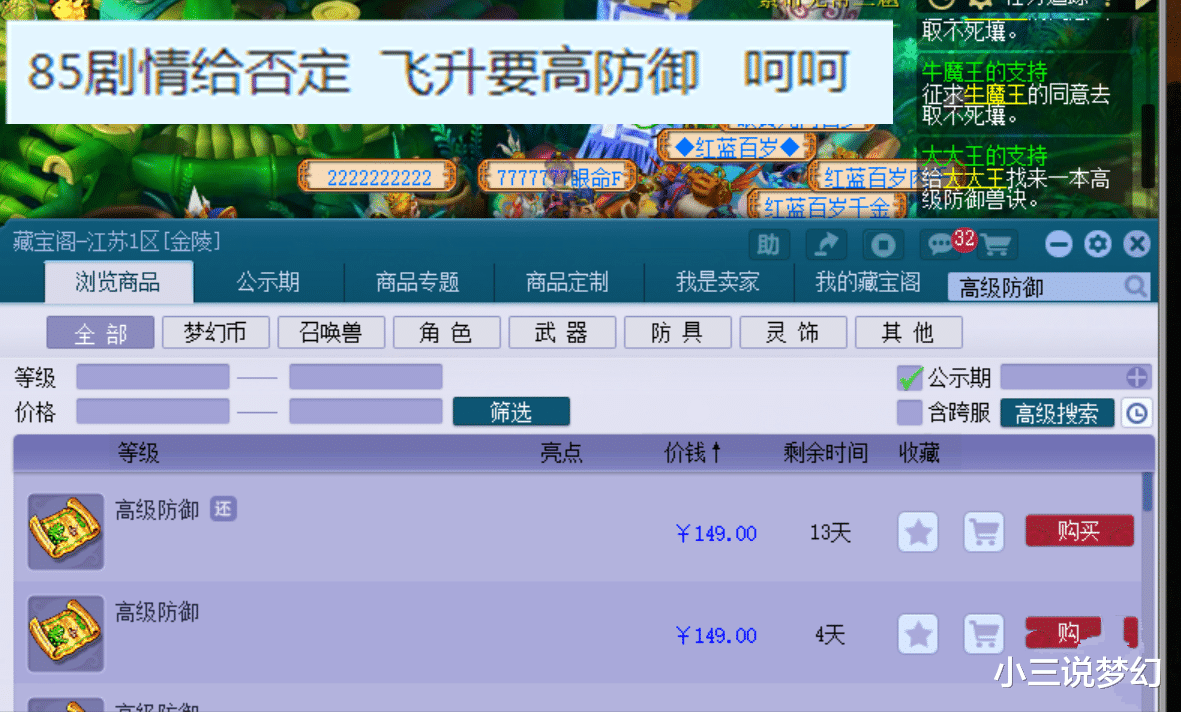Switch to the 公示期 tab
The image size is (1181, 712).
[268, 283]
